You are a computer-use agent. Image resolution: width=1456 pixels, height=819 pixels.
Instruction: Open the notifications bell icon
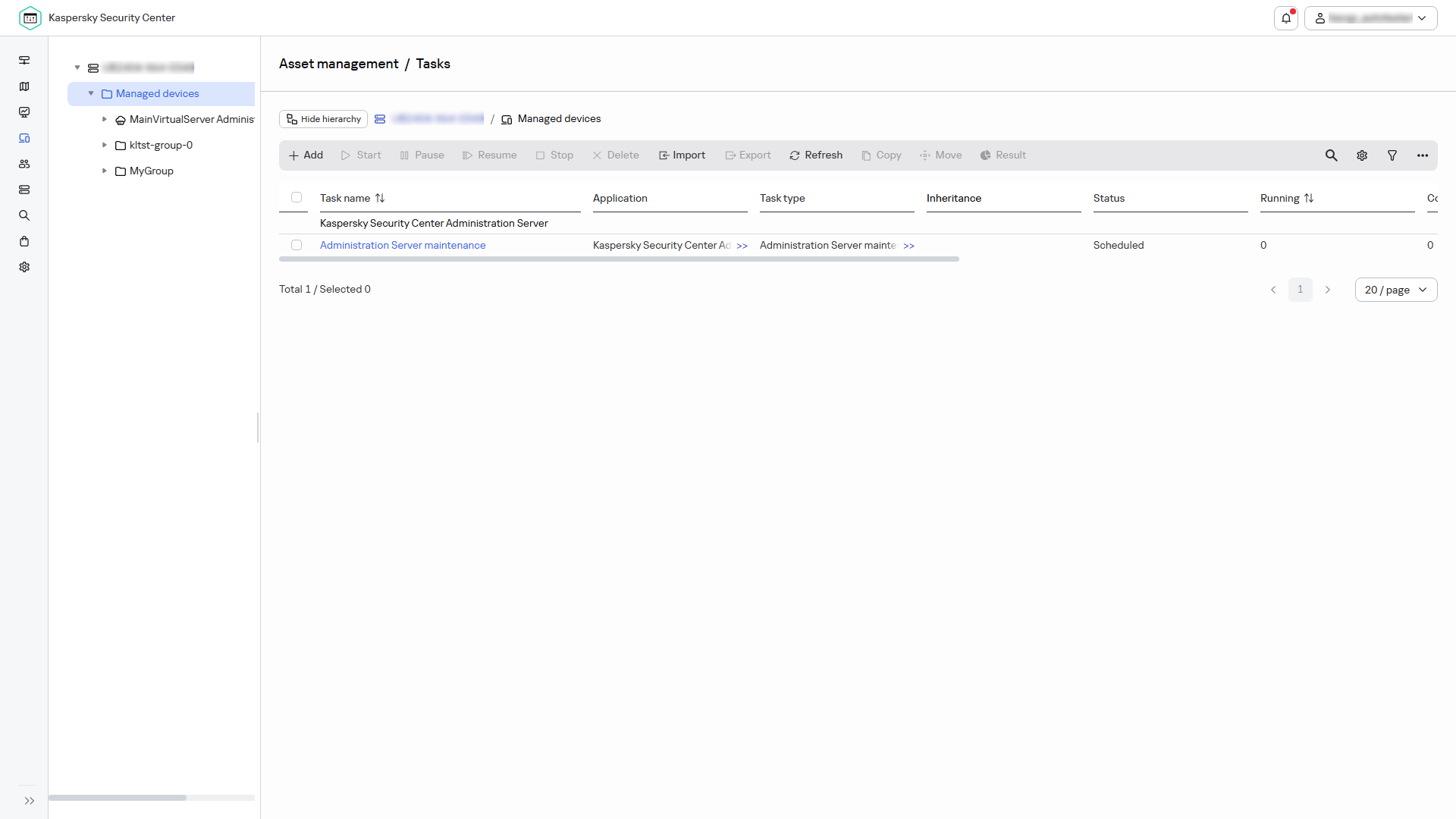(x=1286, y=18)
